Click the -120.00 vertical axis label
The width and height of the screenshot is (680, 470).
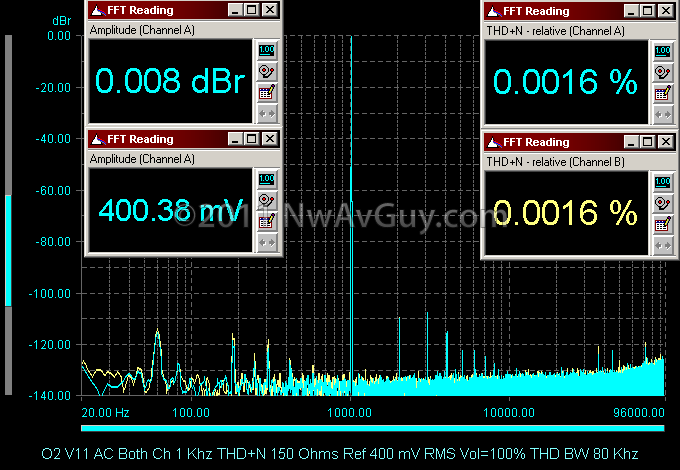point(50,345)
